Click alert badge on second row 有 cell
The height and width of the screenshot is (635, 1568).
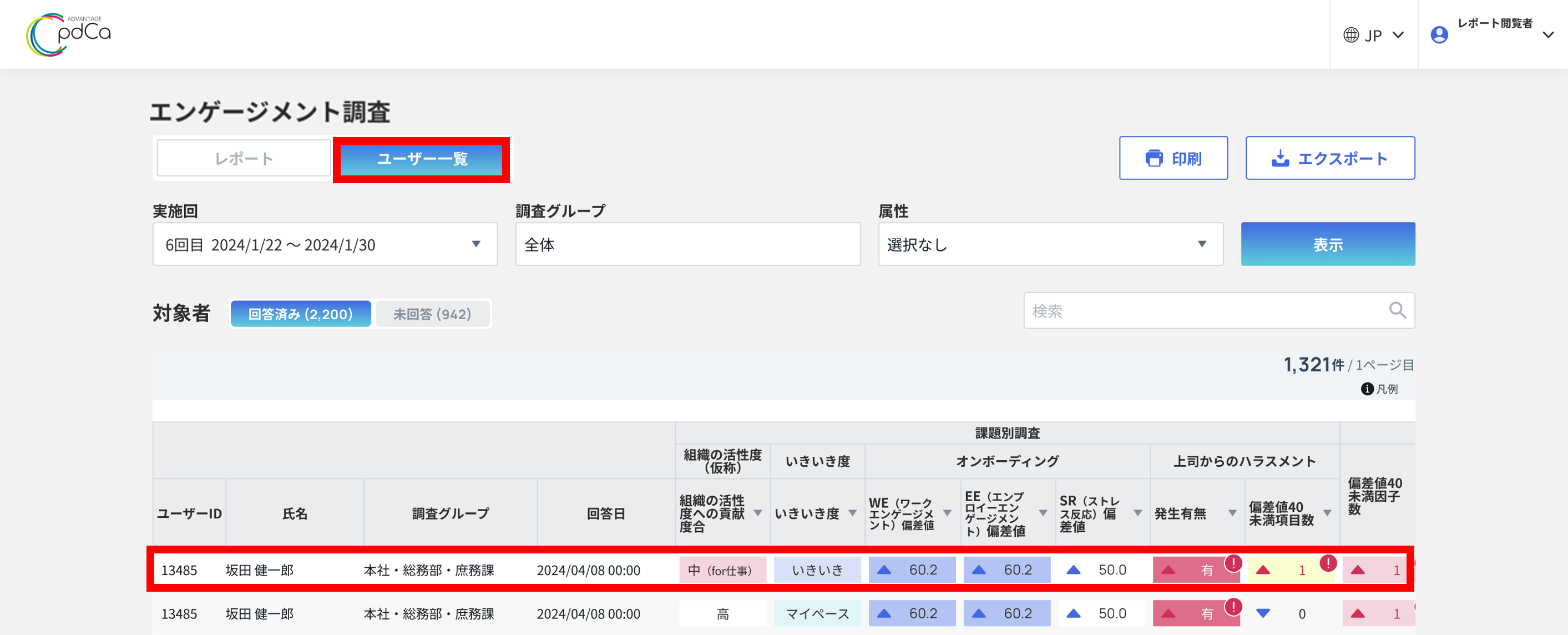point(1233,606)
